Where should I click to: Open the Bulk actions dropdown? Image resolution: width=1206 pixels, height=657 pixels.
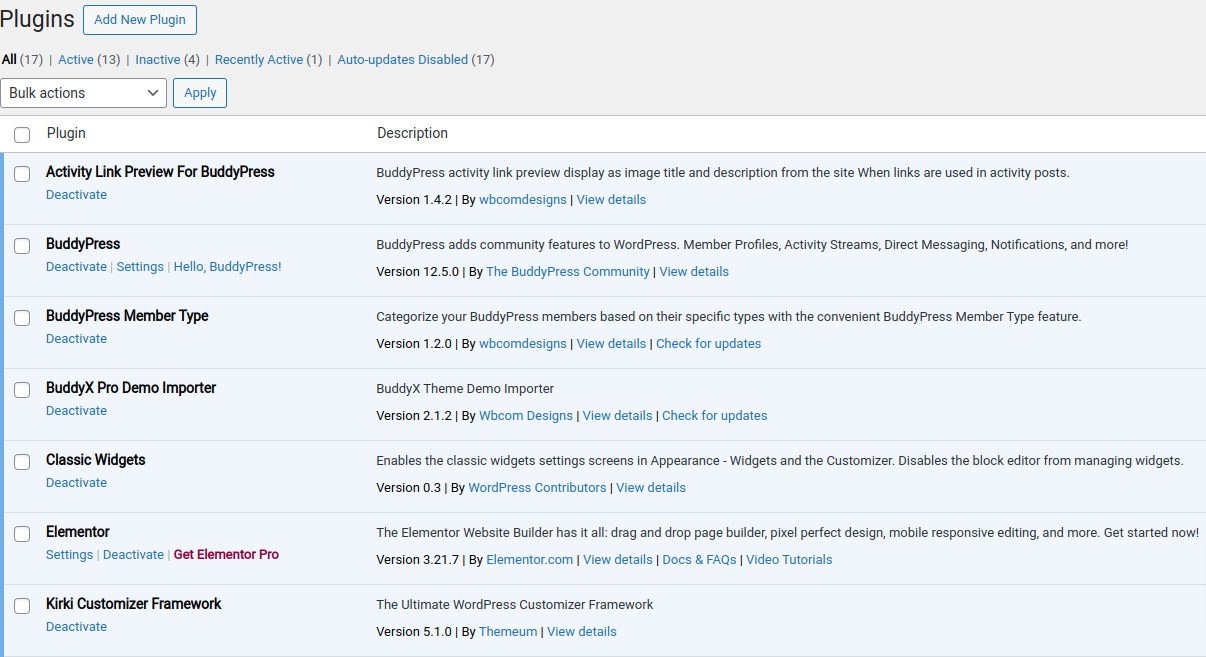click(x=83, y=92)
